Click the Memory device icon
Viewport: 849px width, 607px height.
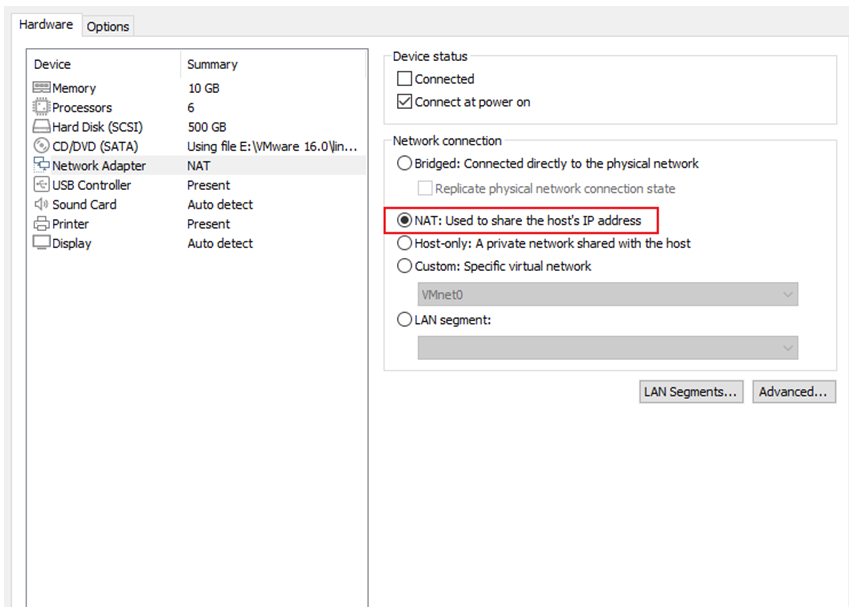click(41, 87)
